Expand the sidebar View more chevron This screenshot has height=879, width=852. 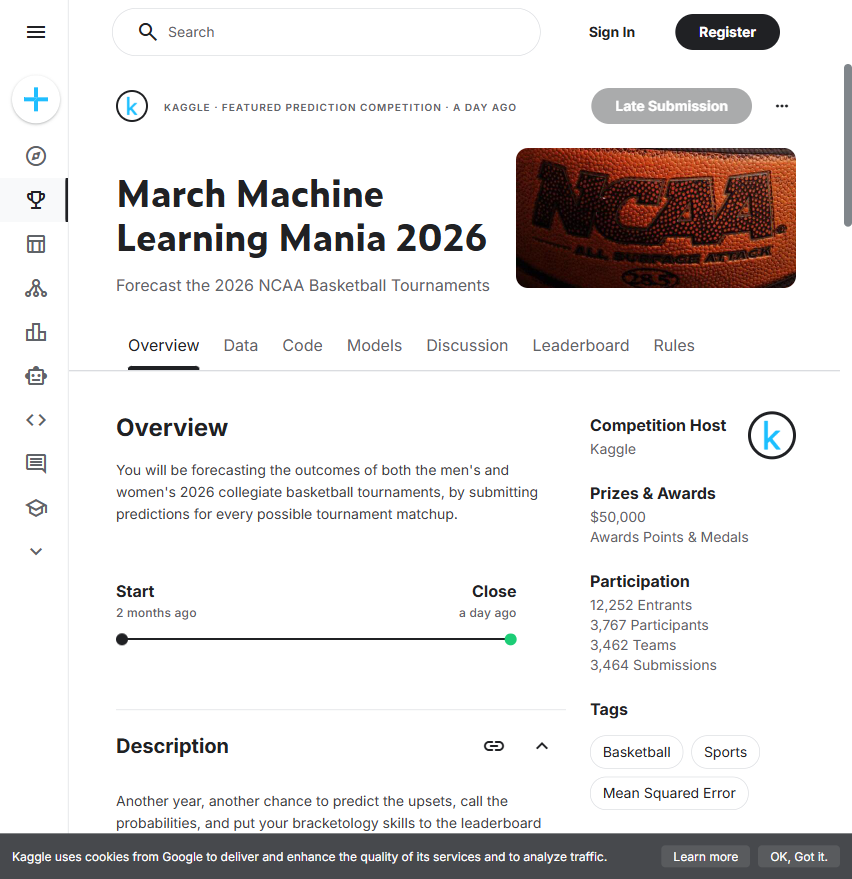(x=36, y=551)
